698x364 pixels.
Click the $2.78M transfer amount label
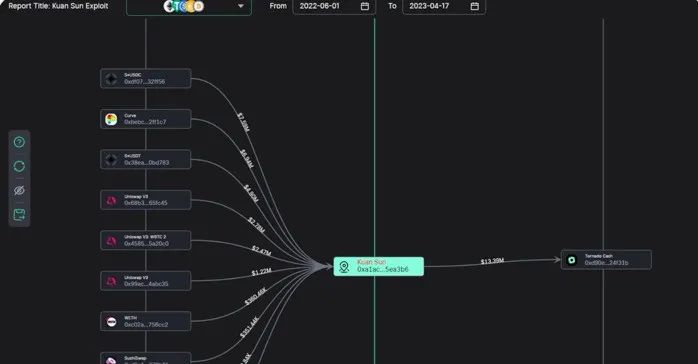(x=256, y=225)
